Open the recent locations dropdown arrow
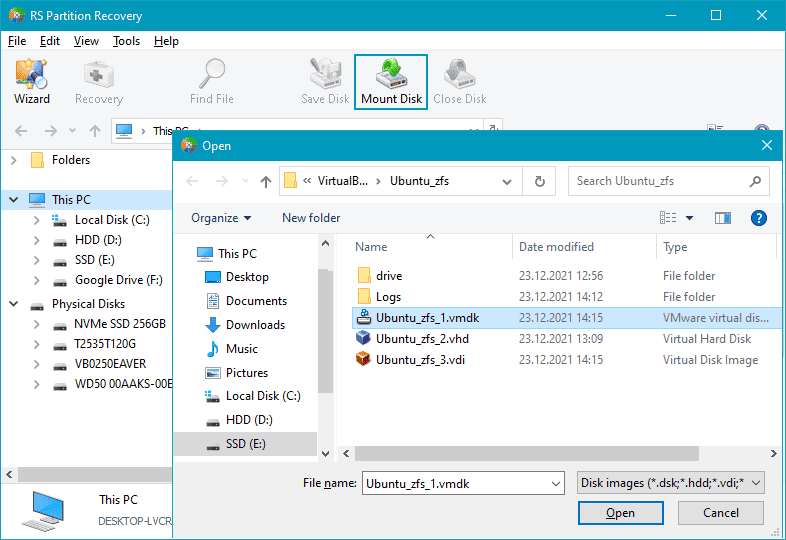This screenshot has width=786, height=540. click(x=245, y=181)
